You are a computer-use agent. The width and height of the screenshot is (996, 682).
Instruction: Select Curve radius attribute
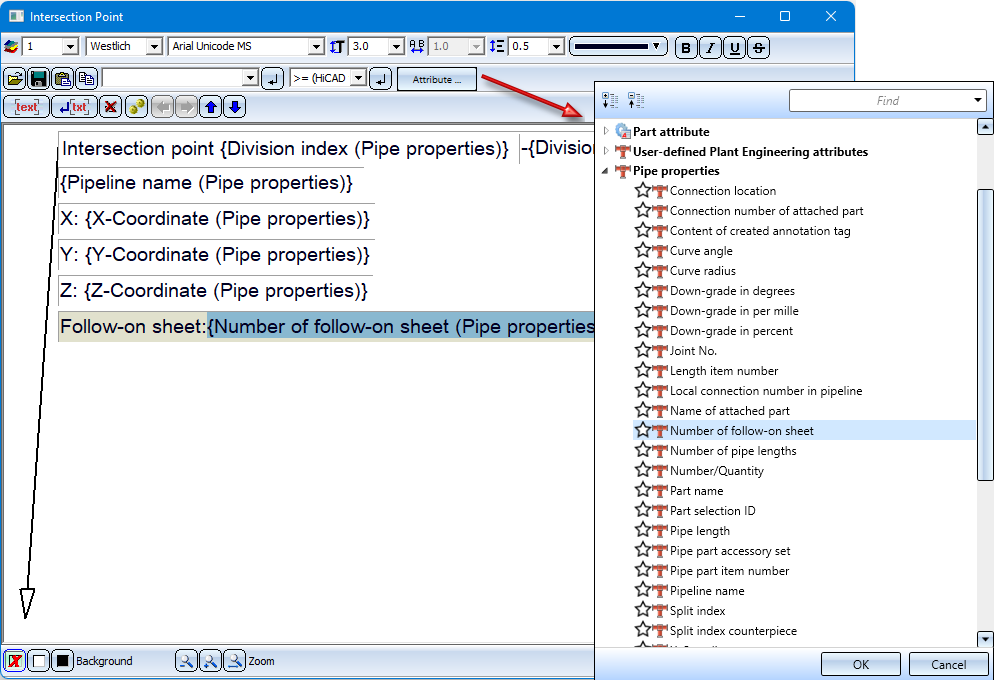point(703,271)
